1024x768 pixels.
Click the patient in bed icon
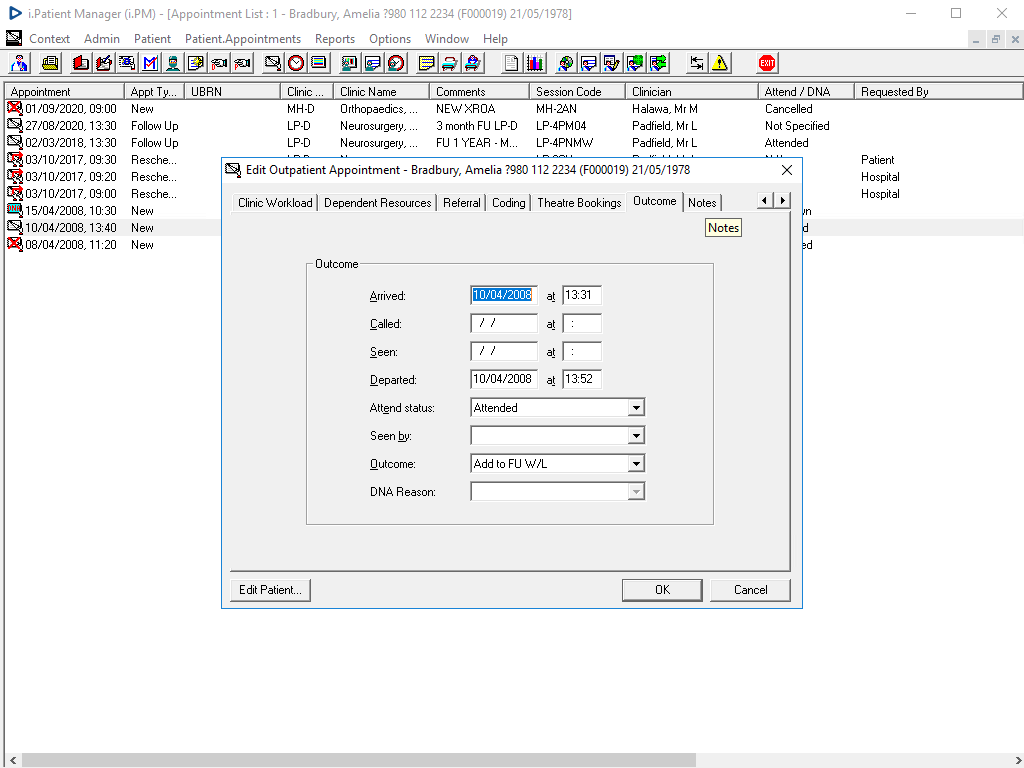[x=473, y=63]
